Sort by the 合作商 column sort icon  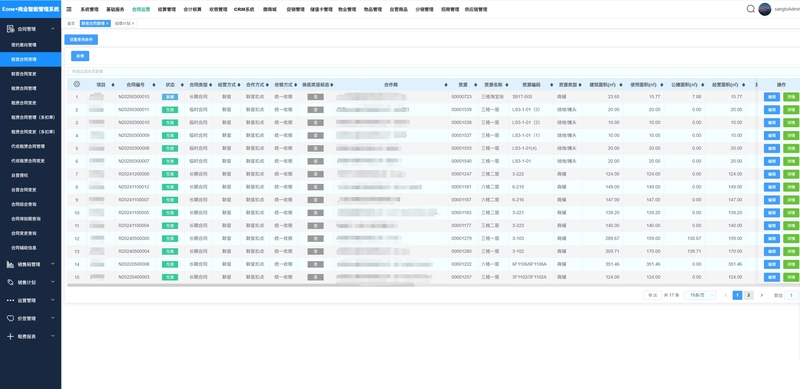click(x=446, y=85)
